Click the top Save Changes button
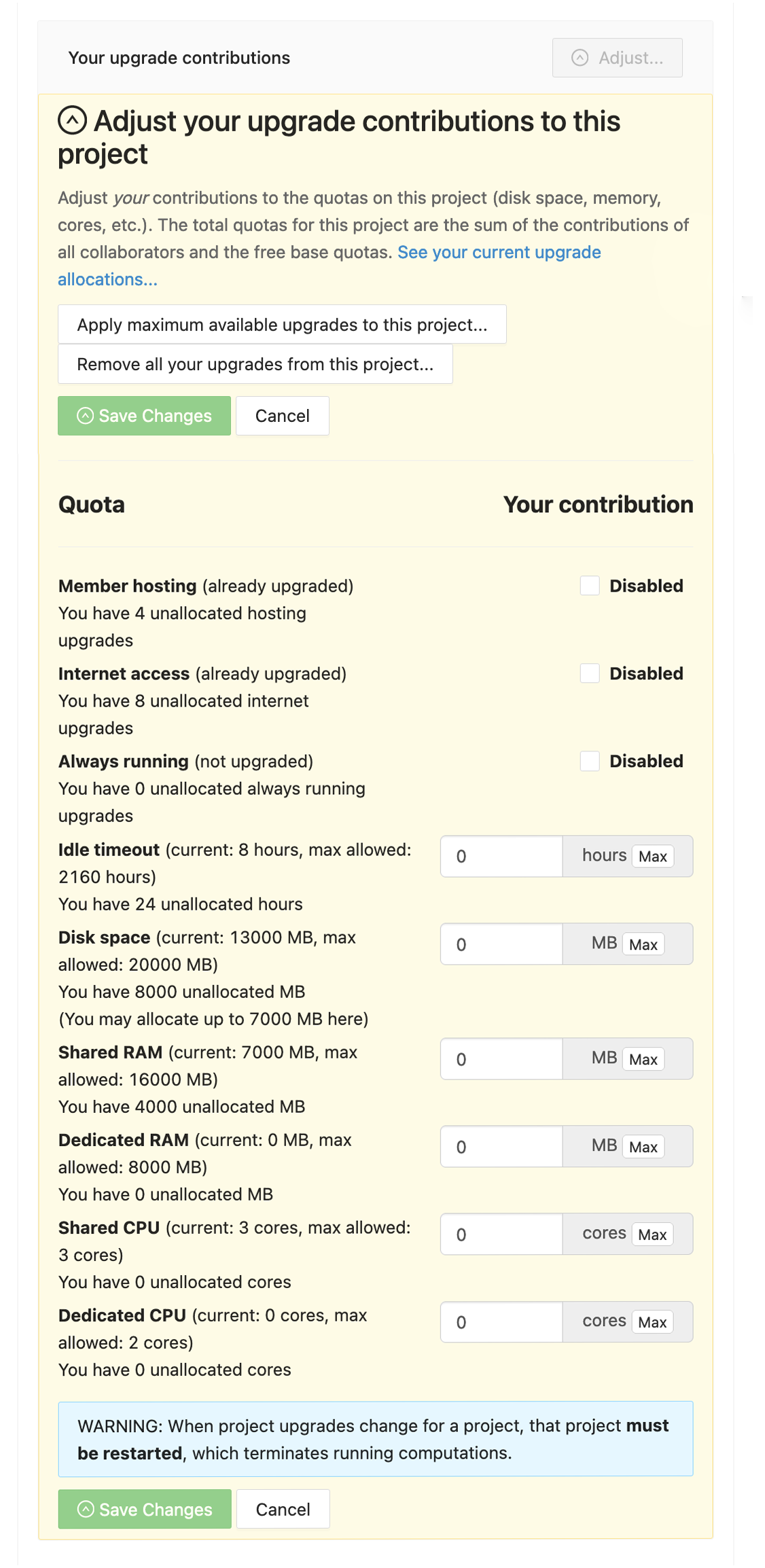This screenshot has width=765, height=1568. [144, 416]
